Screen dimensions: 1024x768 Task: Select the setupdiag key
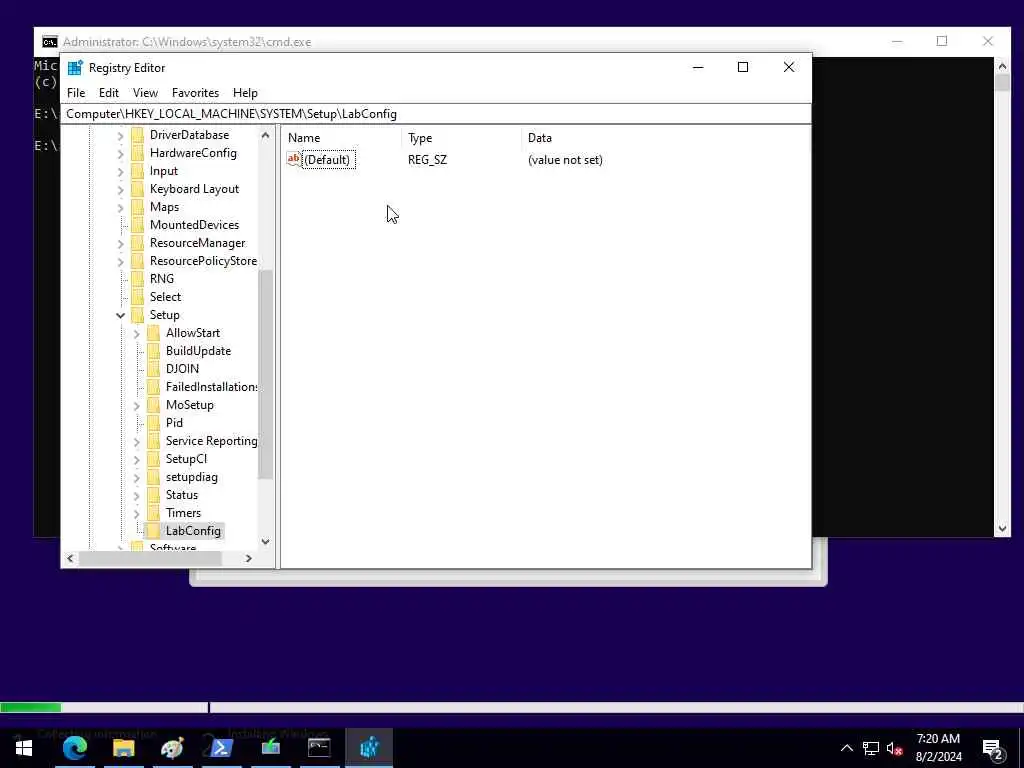point(191,477)
